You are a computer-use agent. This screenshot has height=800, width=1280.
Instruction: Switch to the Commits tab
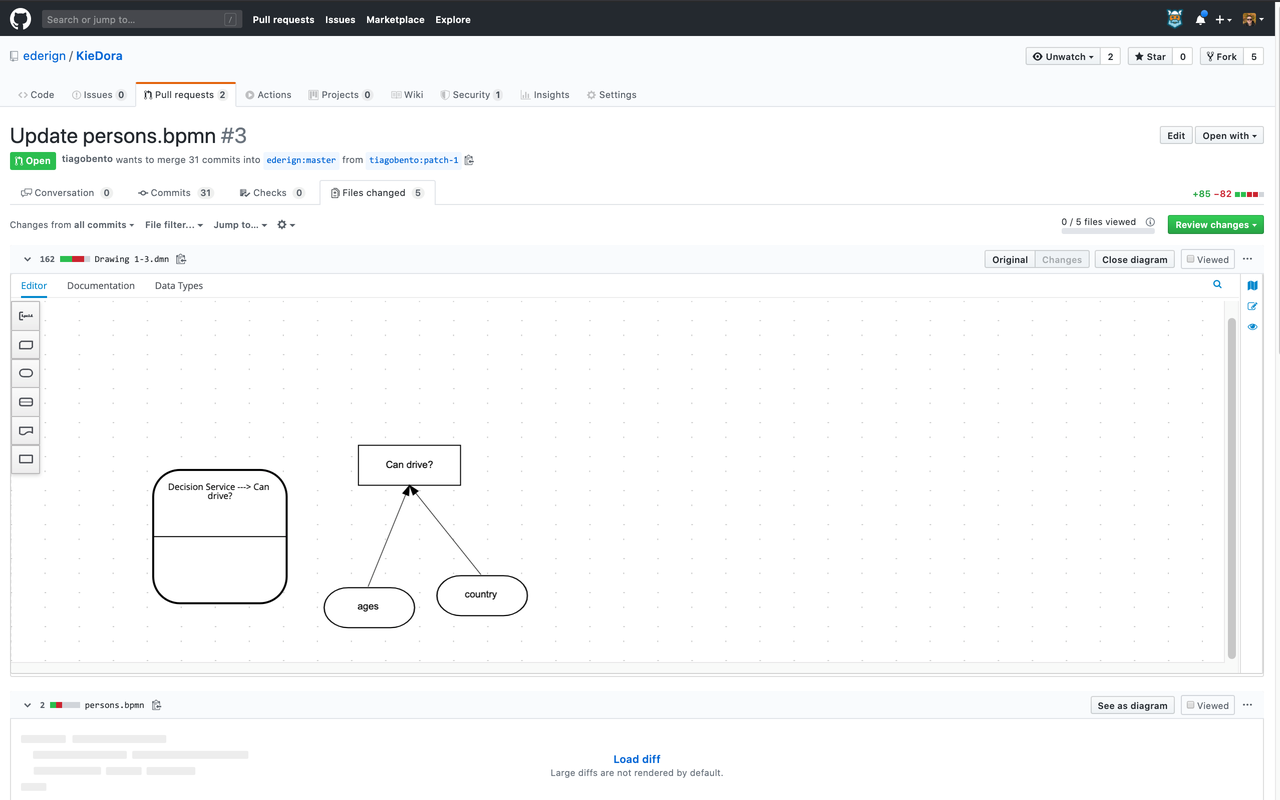pyautogui.click(x=176, y=193)
